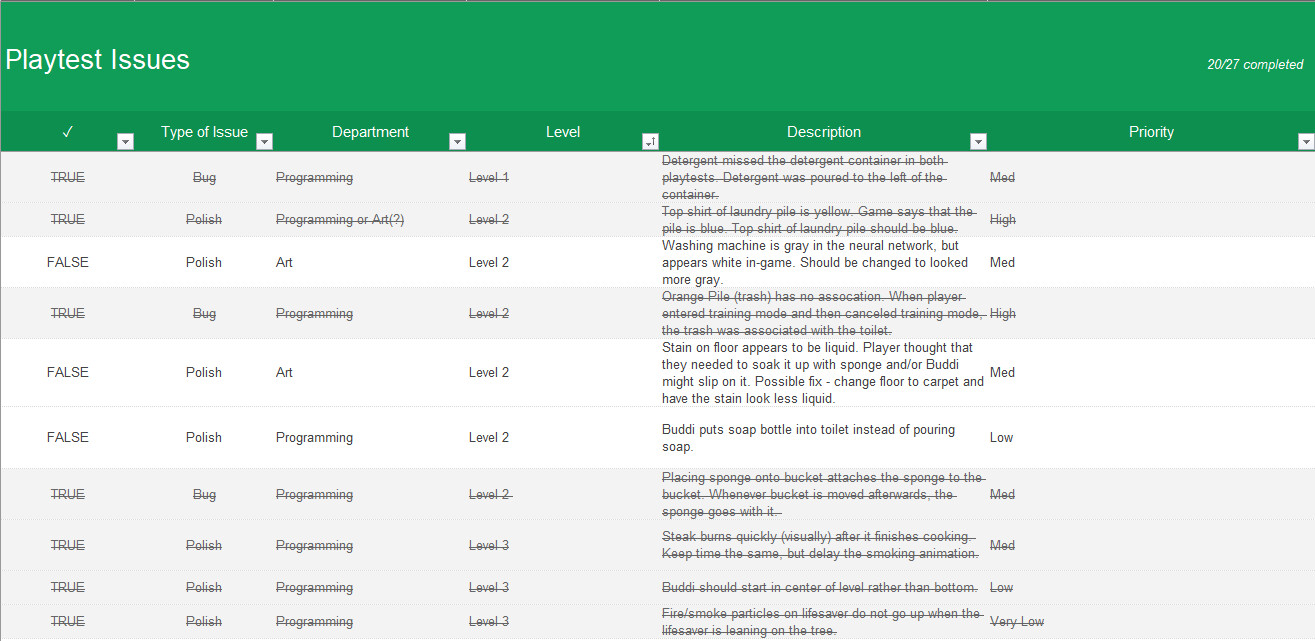Select the Very Low priority cell
Screen dimensions: 1315x641
pos(1017,621)
